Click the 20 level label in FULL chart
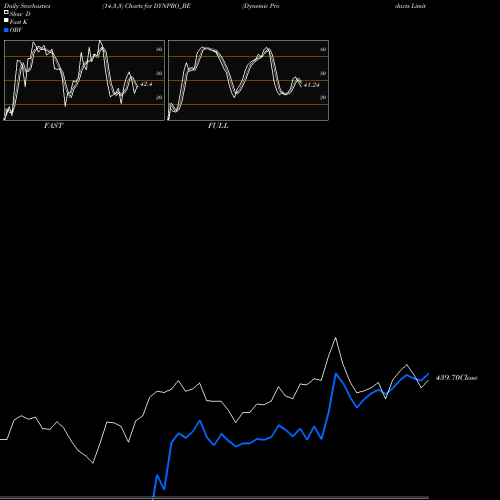This screenshot has width=500, height=500. 323,97
